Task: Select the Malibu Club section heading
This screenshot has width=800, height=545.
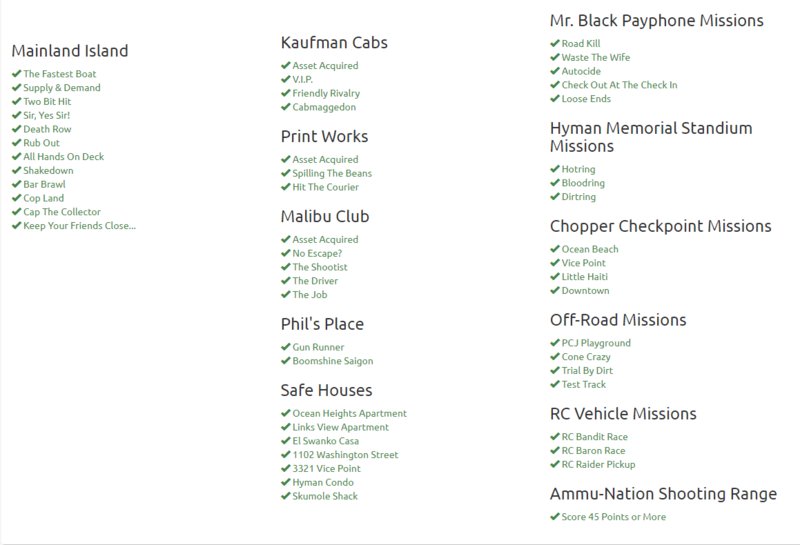Action: 325,216
